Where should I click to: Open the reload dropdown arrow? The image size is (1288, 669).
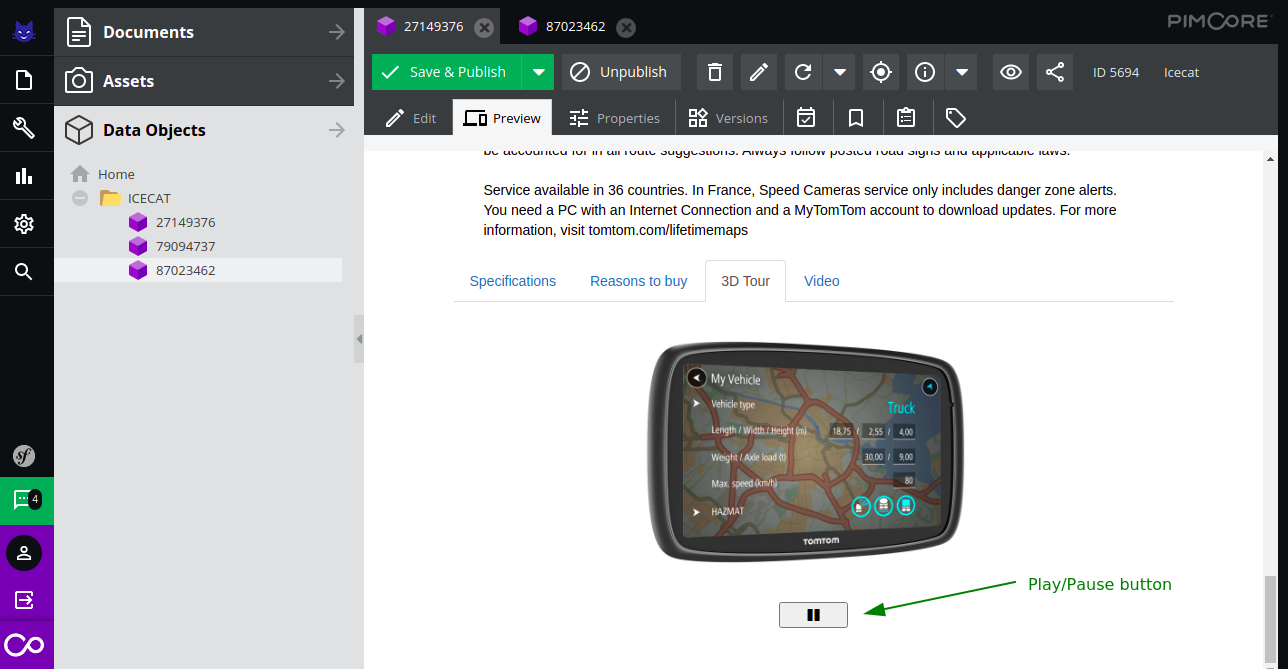point(839,72)
